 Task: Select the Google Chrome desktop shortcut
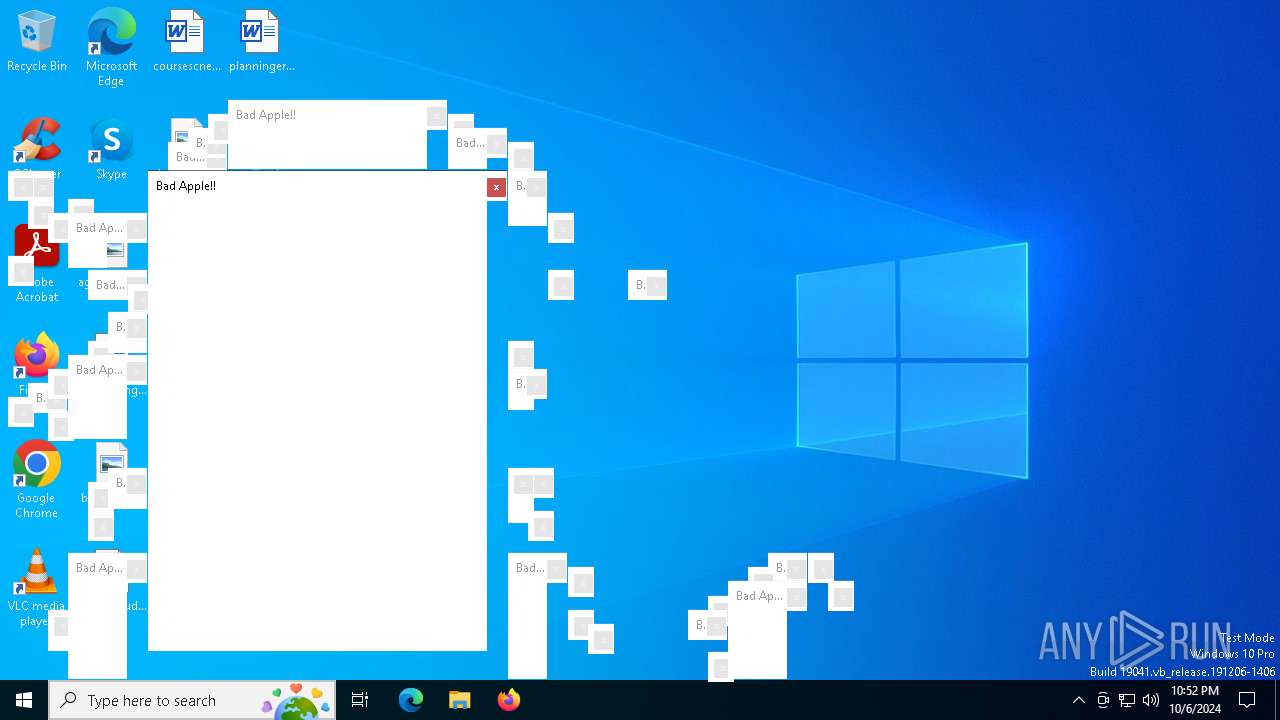37,480
